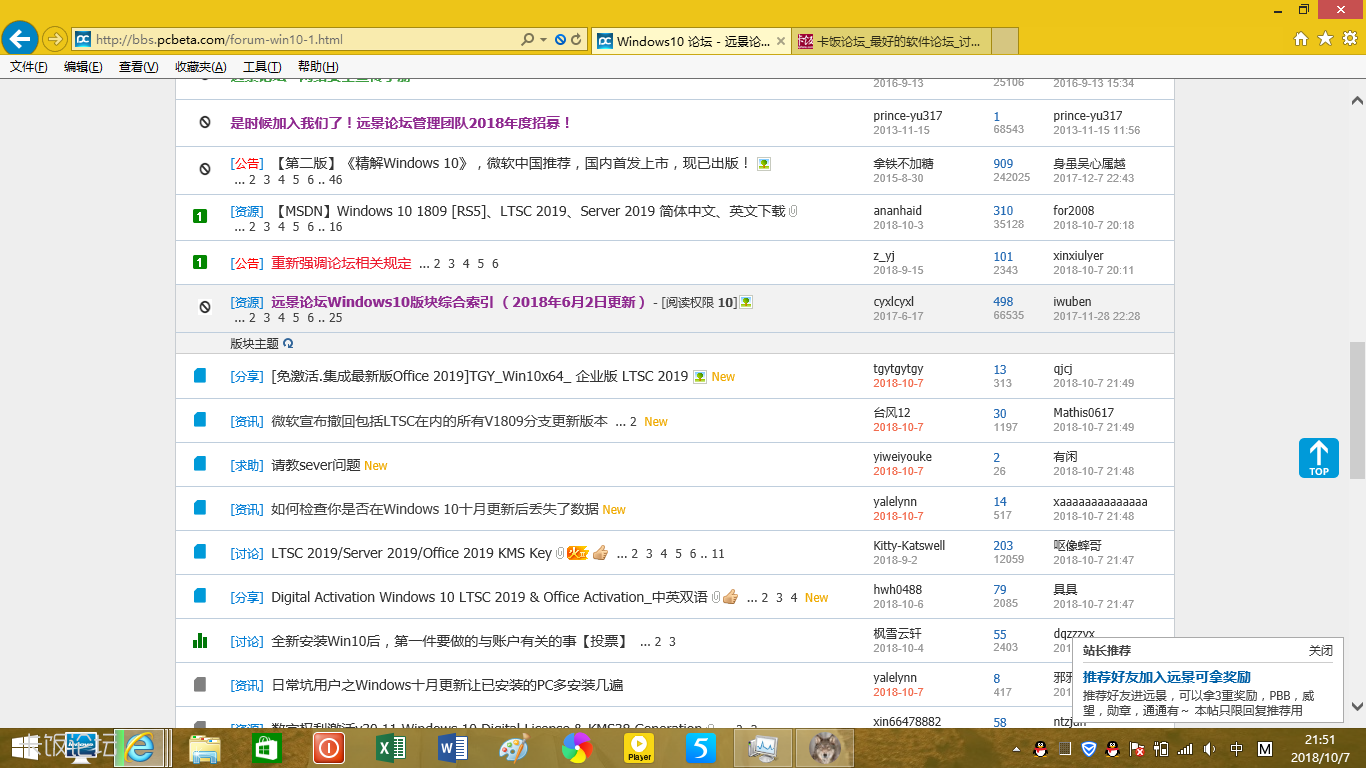This screenshot has height=768, width=1366.
Task: Click the blue TOP back-to-top button
Action: [x=1319, y=458]
